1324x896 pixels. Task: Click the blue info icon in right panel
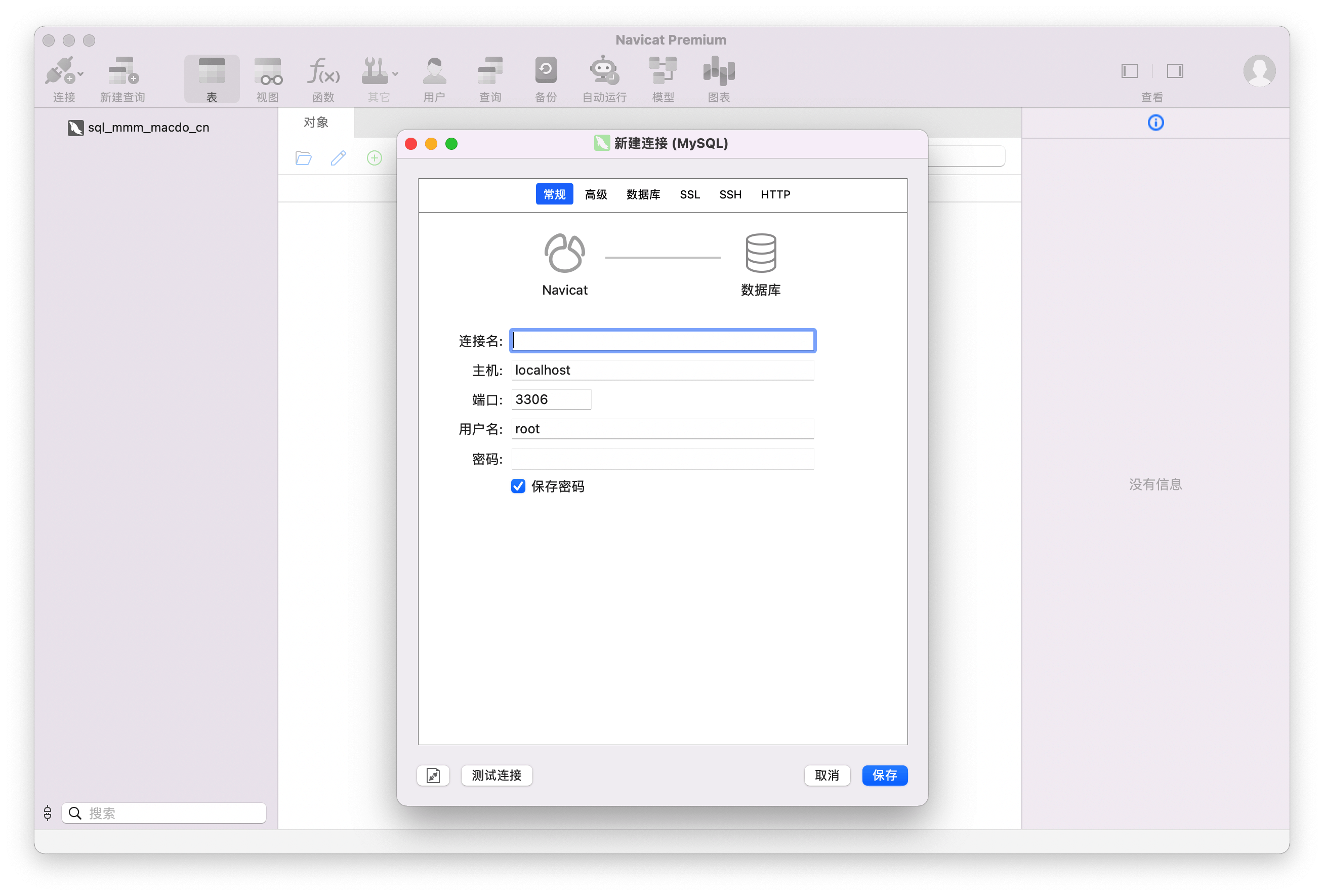(x=1155, y=123)
